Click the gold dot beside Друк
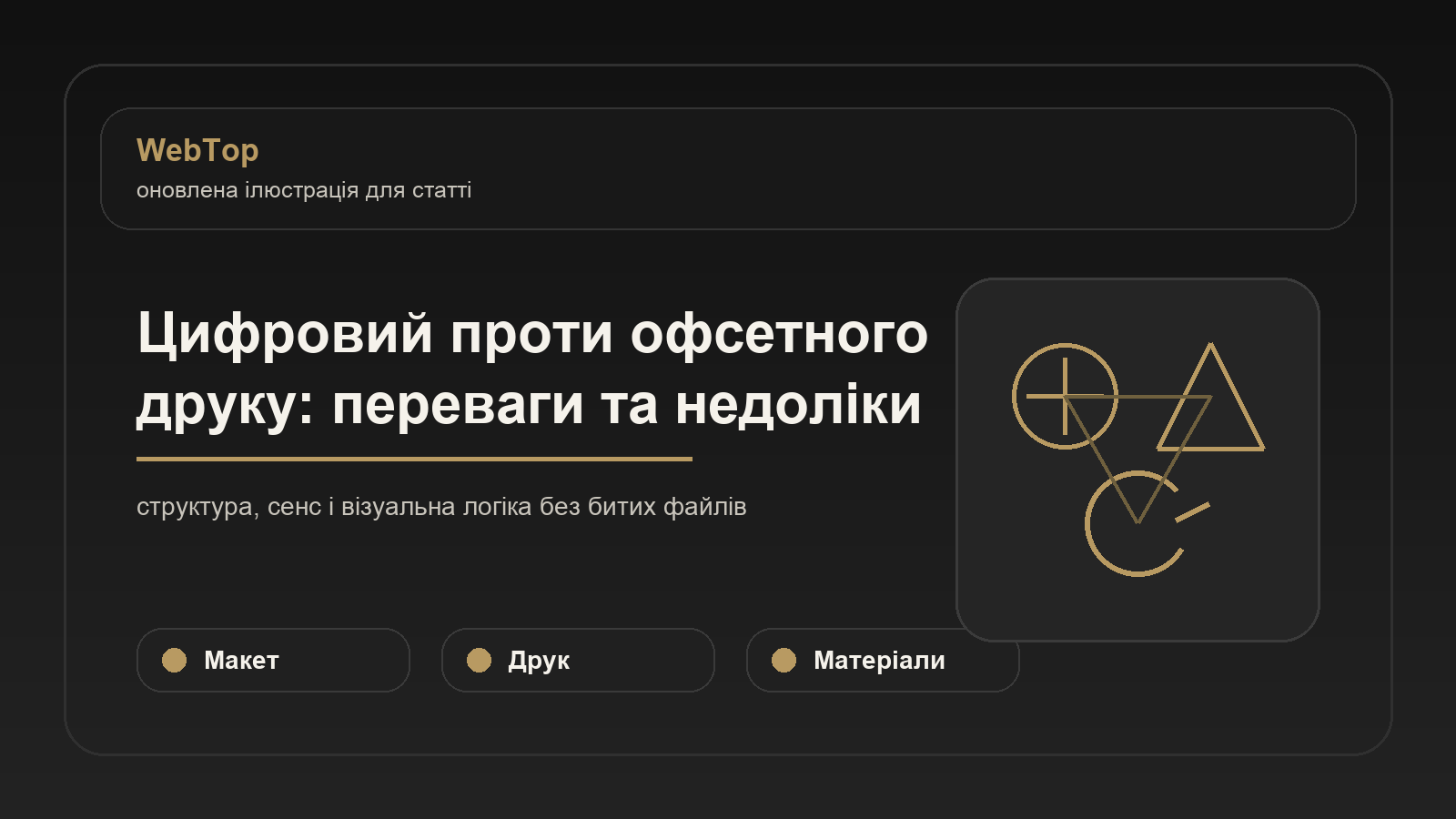This screenshot has height=819, width=1456. [479, 660]
